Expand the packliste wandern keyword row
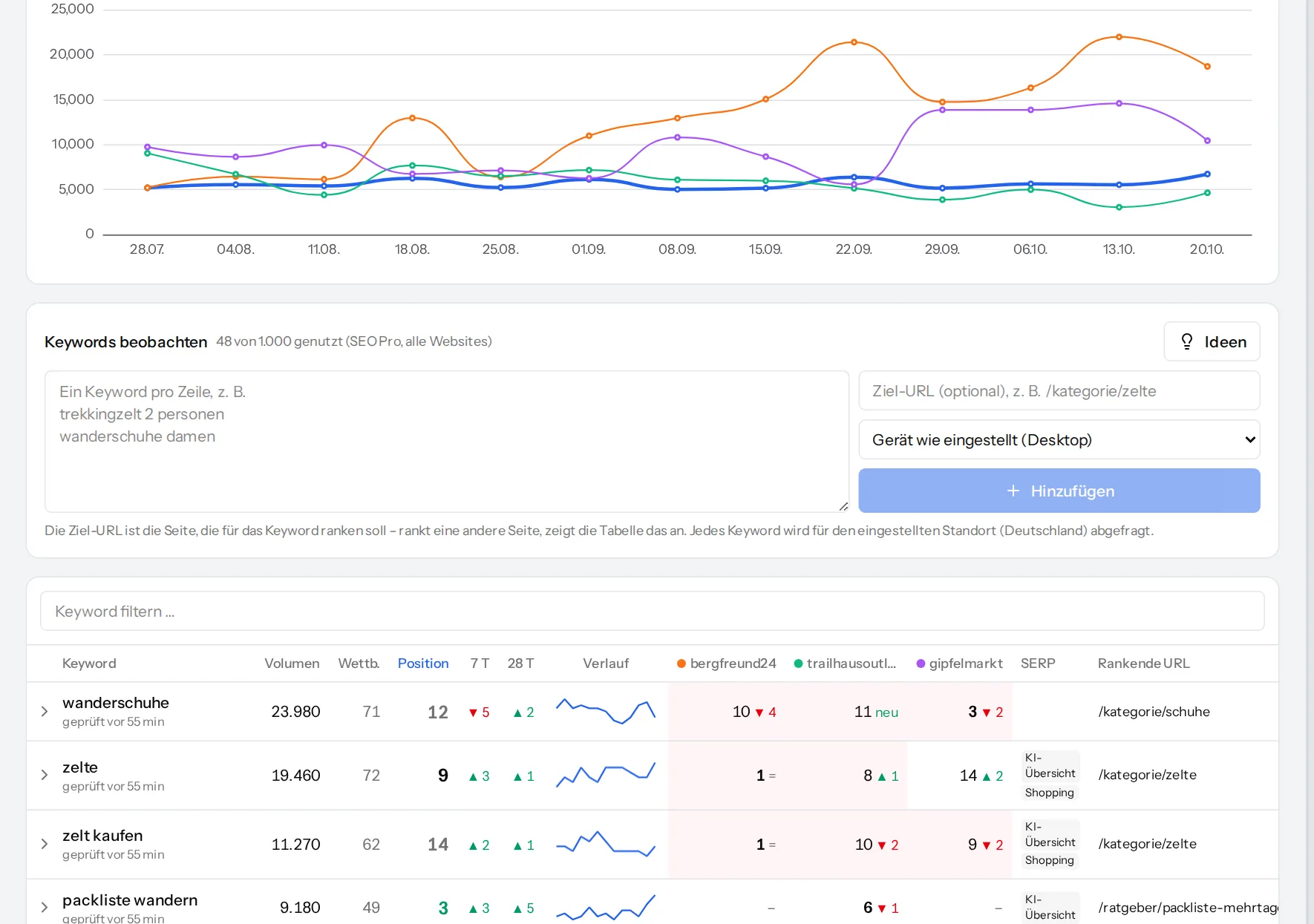Screen dimensions: 1314x924 (x=45, y=907)
